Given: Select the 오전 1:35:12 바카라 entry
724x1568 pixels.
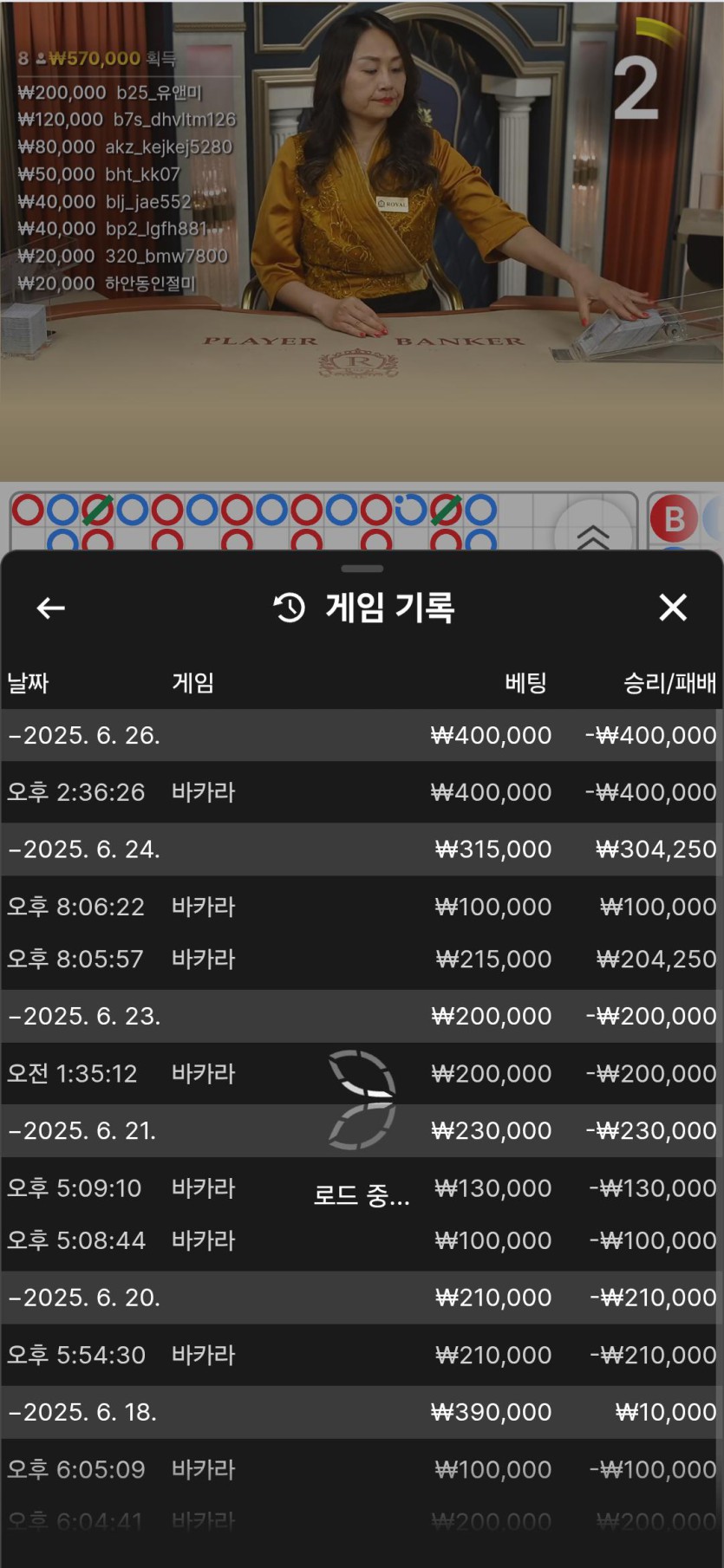Looking at the screenshot, I should 361,1074.
